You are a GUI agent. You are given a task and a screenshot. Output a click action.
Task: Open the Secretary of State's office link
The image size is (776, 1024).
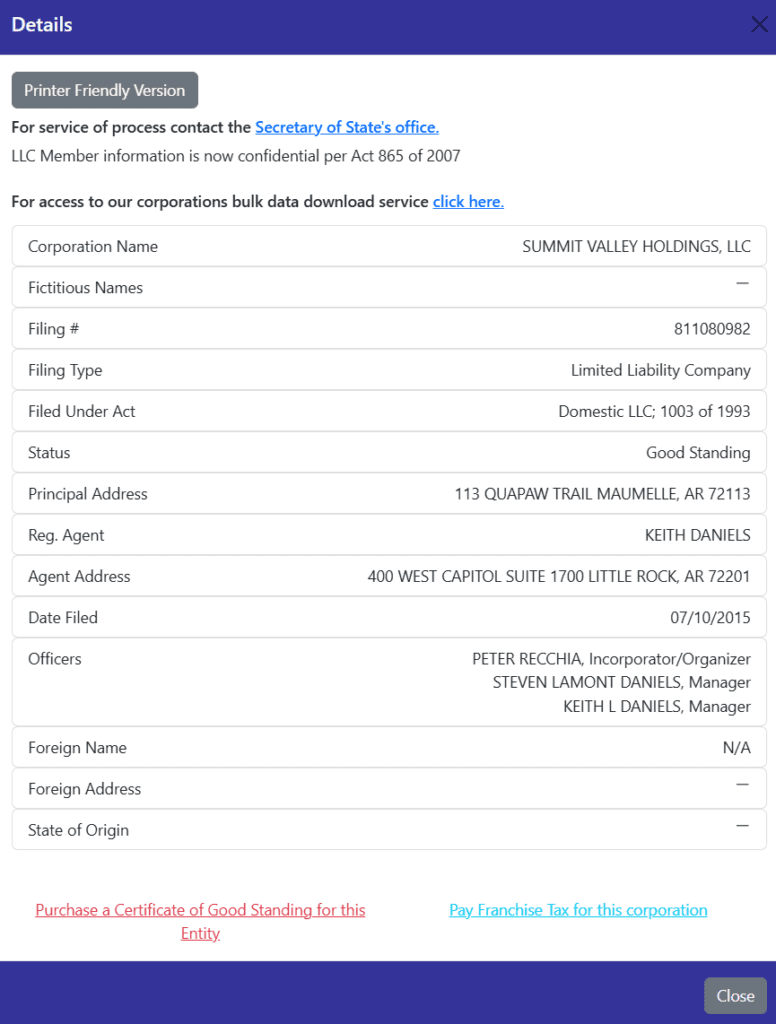point(346,127)
